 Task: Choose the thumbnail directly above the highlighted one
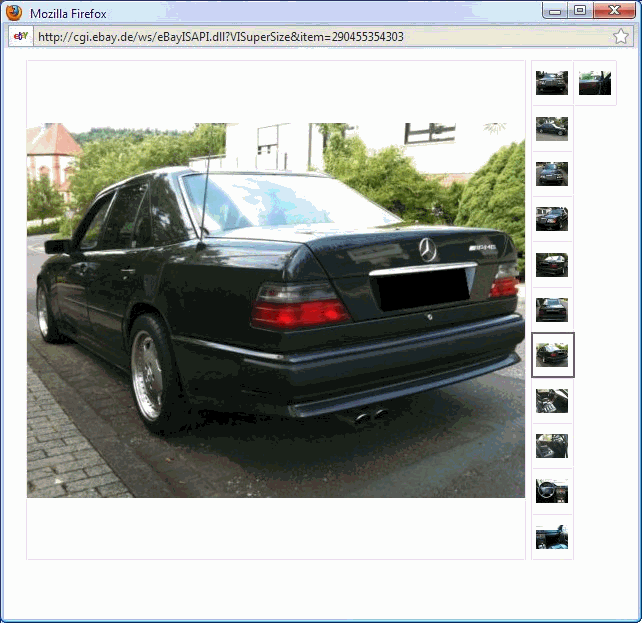coord(551,310)
